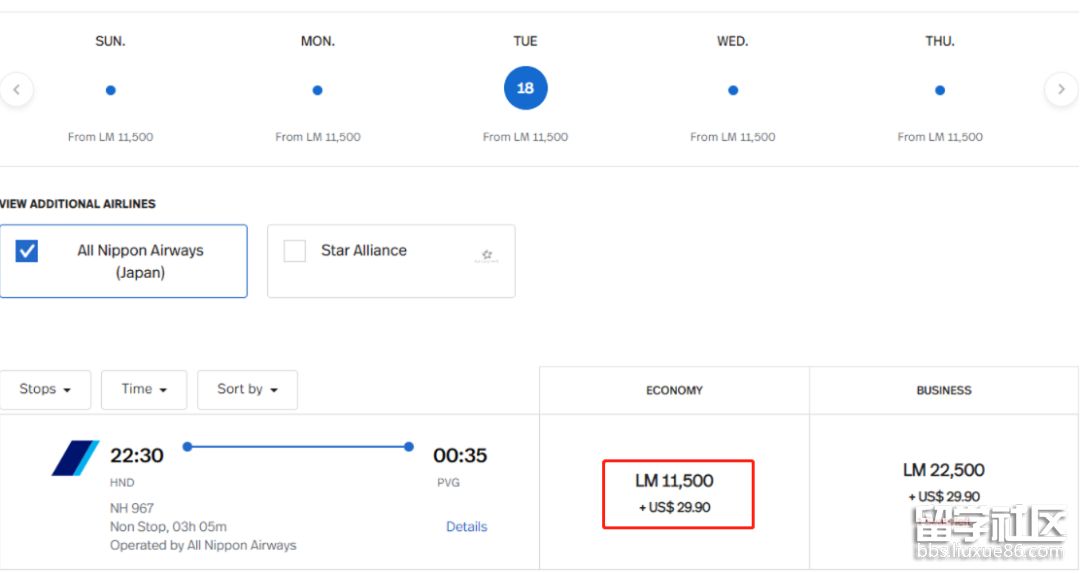Select Sunday date dot
Image resolution: width=1080 pixels, height=573 pixels.
(110, 90)
